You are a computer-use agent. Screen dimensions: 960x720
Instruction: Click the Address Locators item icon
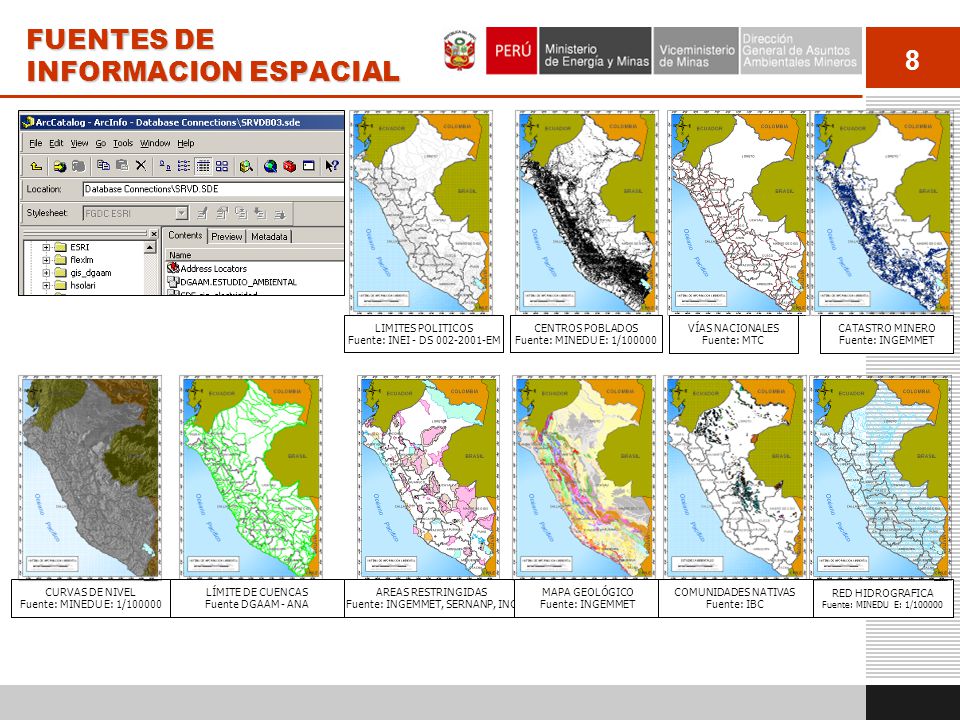tap(173, 268)
